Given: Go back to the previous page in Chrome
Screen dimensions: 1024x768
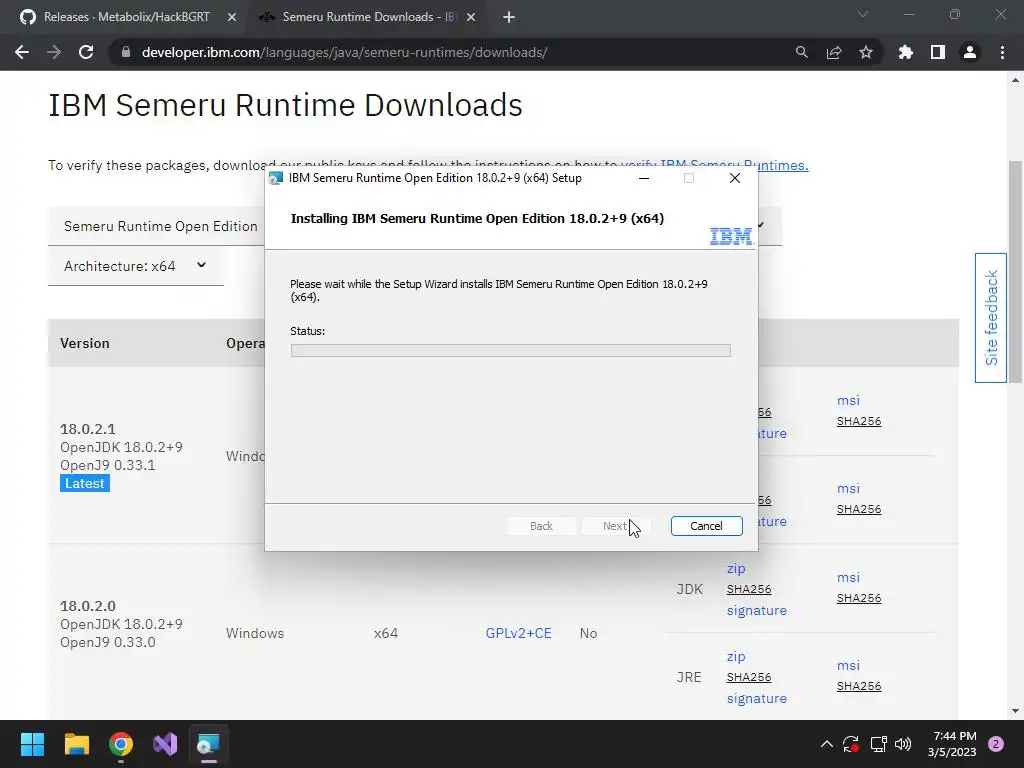Looking at the screenshot, I should [22, 52].
